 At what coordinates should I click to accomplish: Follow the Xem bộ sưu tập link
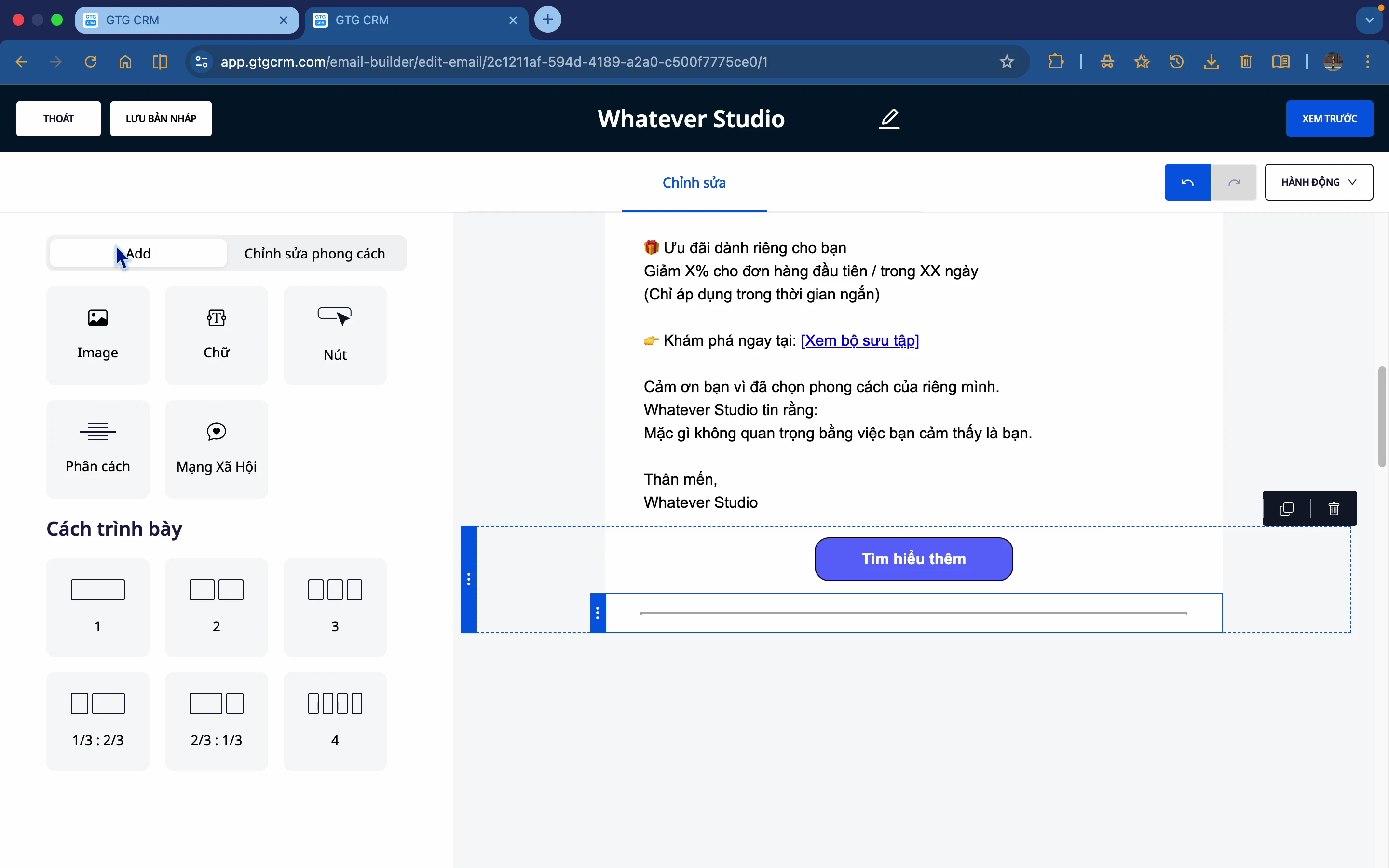click(859, 340)
